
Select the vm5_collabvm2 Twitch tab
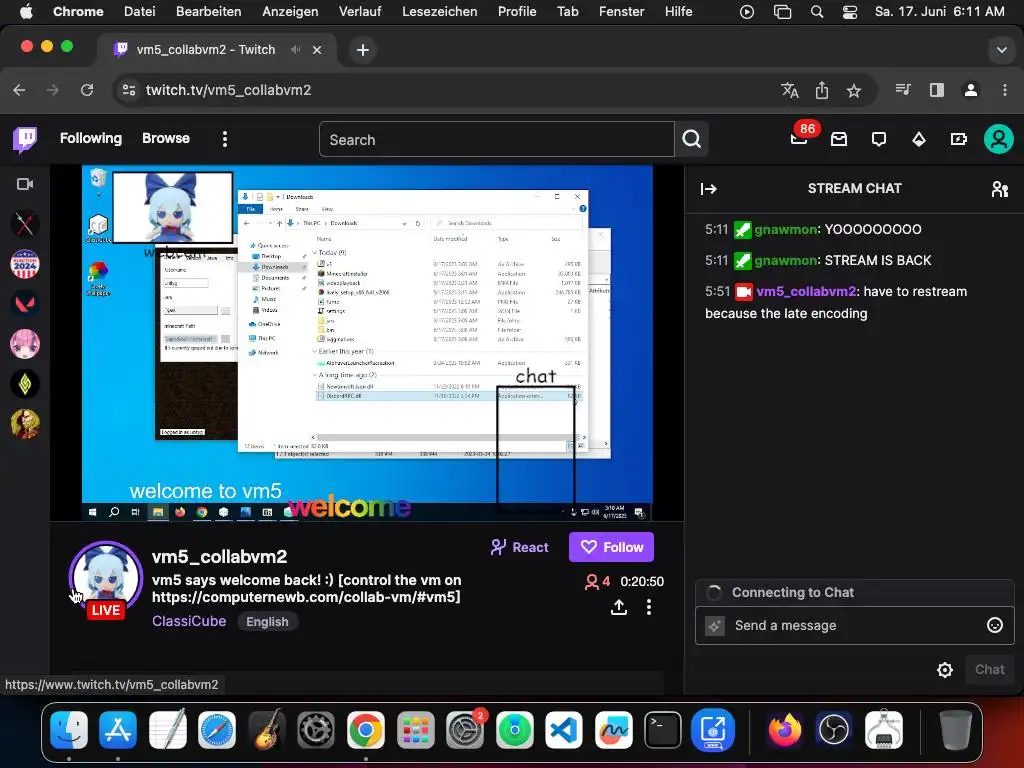click(217, 50)
